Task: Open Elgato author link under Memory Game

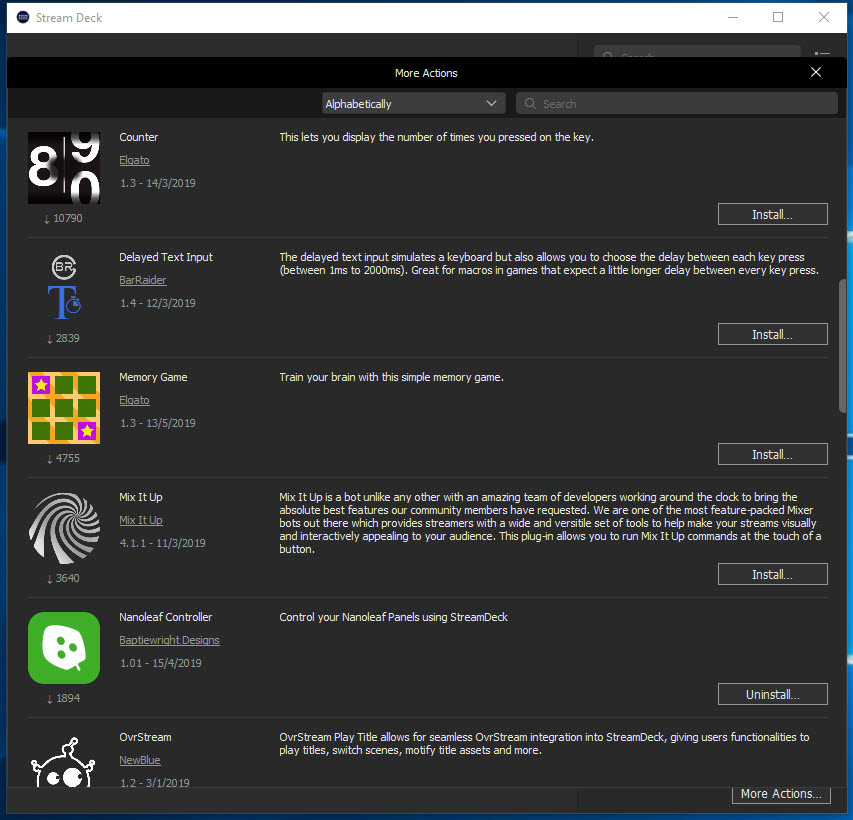Action: tap(134, 400)
